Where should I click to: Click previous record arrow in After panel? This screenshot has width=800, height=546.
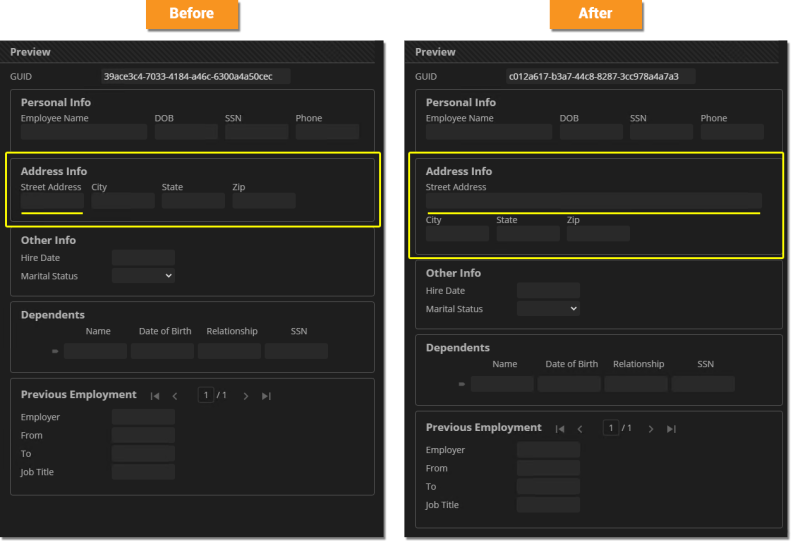pyautogui.click(x=580, y=429)
